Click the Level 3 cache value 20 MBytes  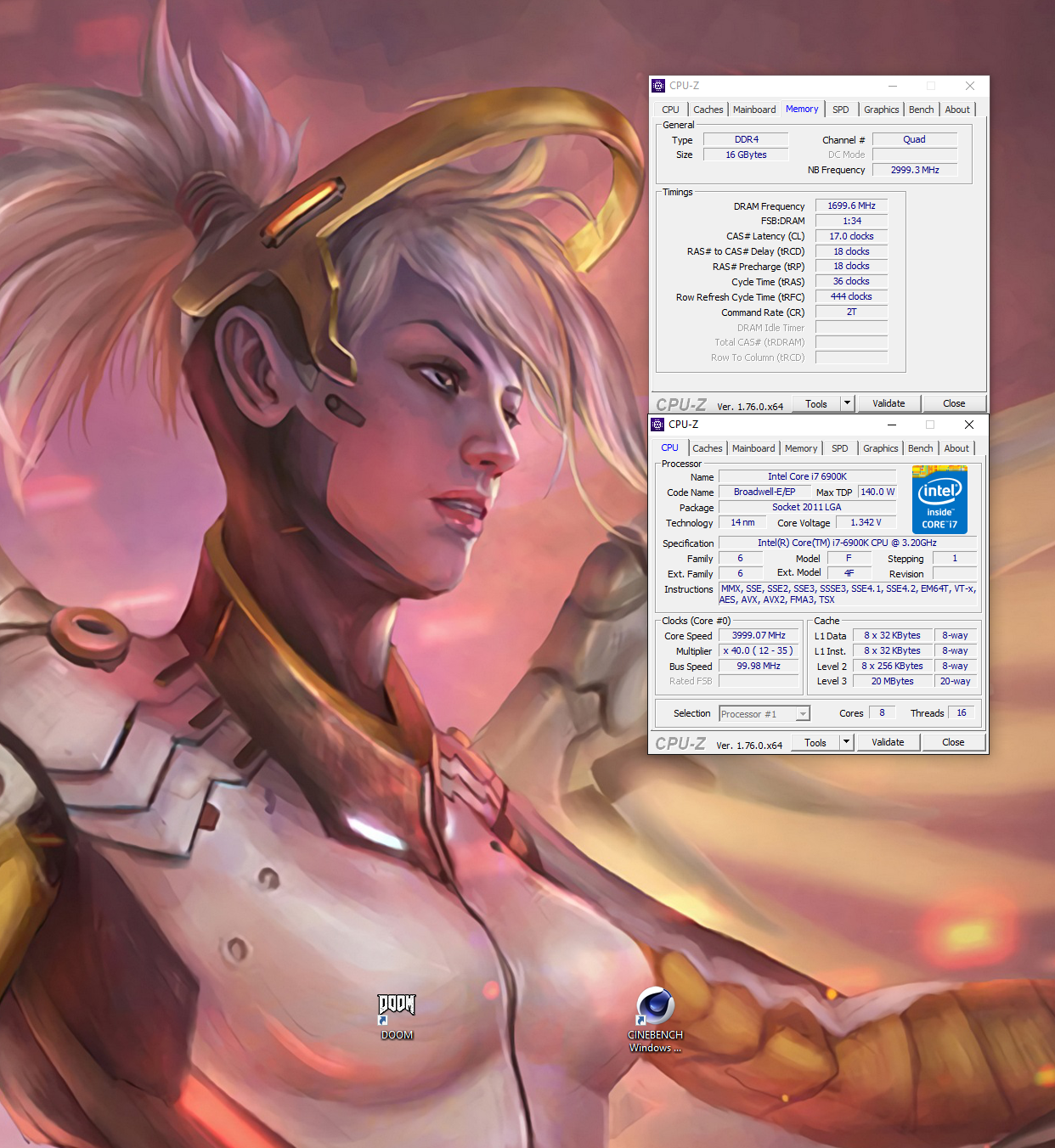click(893, 681)
